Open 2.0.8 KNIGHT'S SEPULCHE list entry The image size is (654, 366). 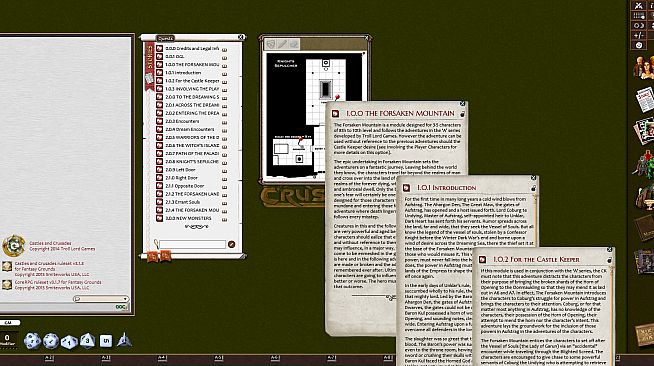pos(192,162)
